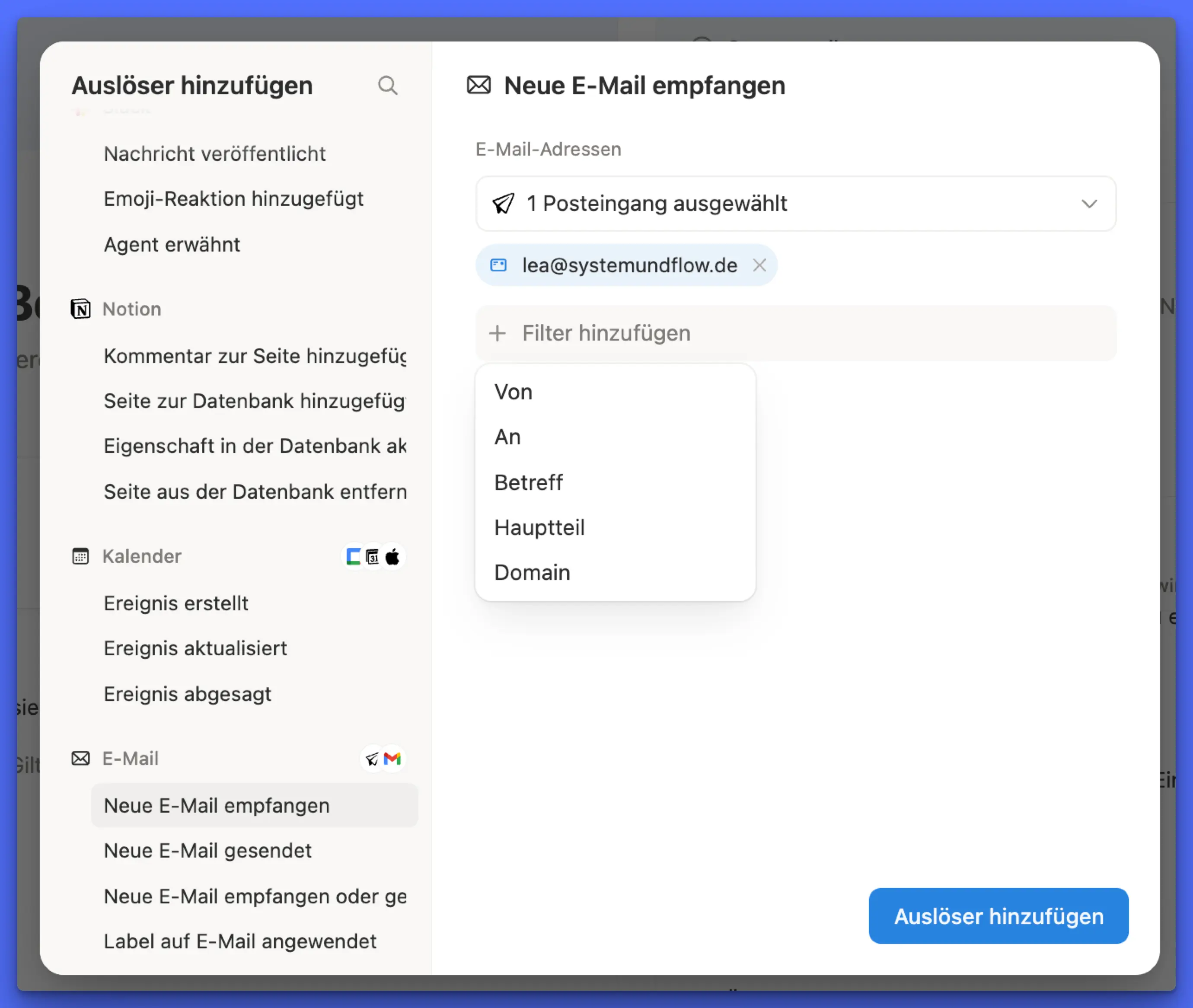The image size is (1193, 1008).
Task: Select Ereignis erstellt trigger
Action: (x=176, y=603)
